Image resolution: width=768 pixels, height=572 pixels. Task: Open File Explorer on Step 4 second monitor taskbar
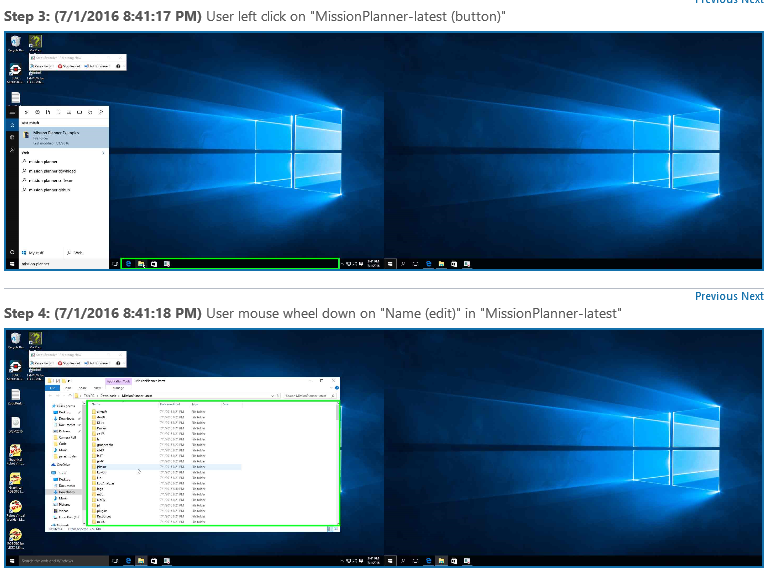click(441, 561)
